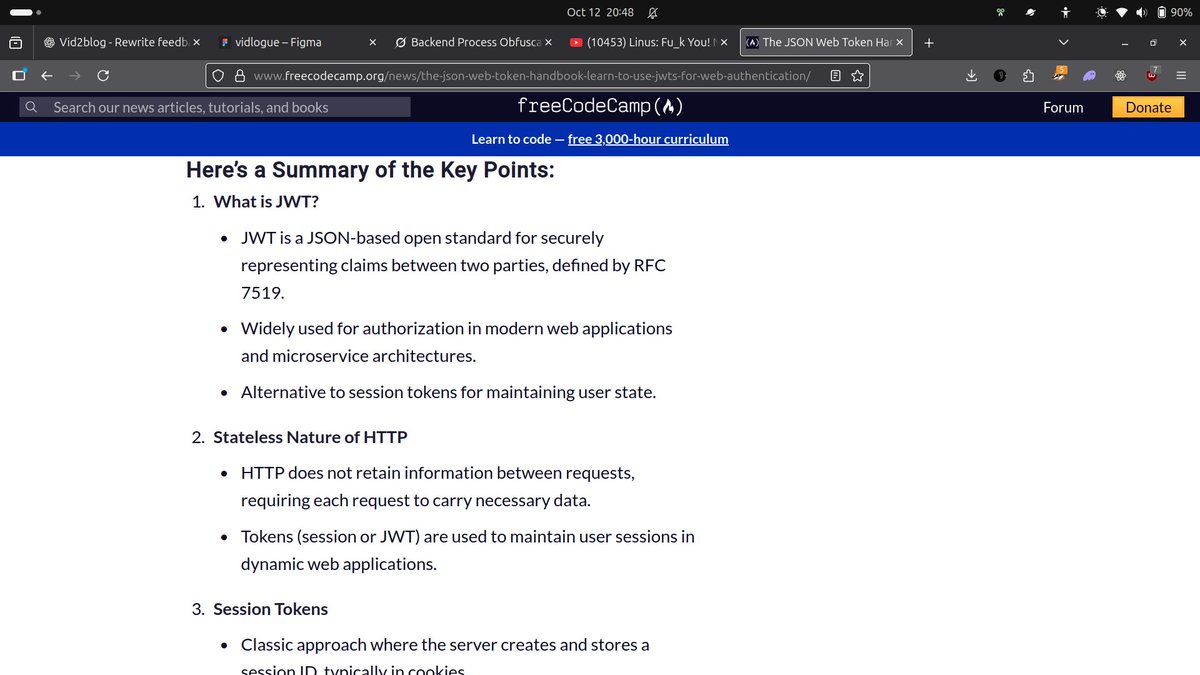Click the brightness night light indicator
The image size is (1200, 675).
point(1102,12)
